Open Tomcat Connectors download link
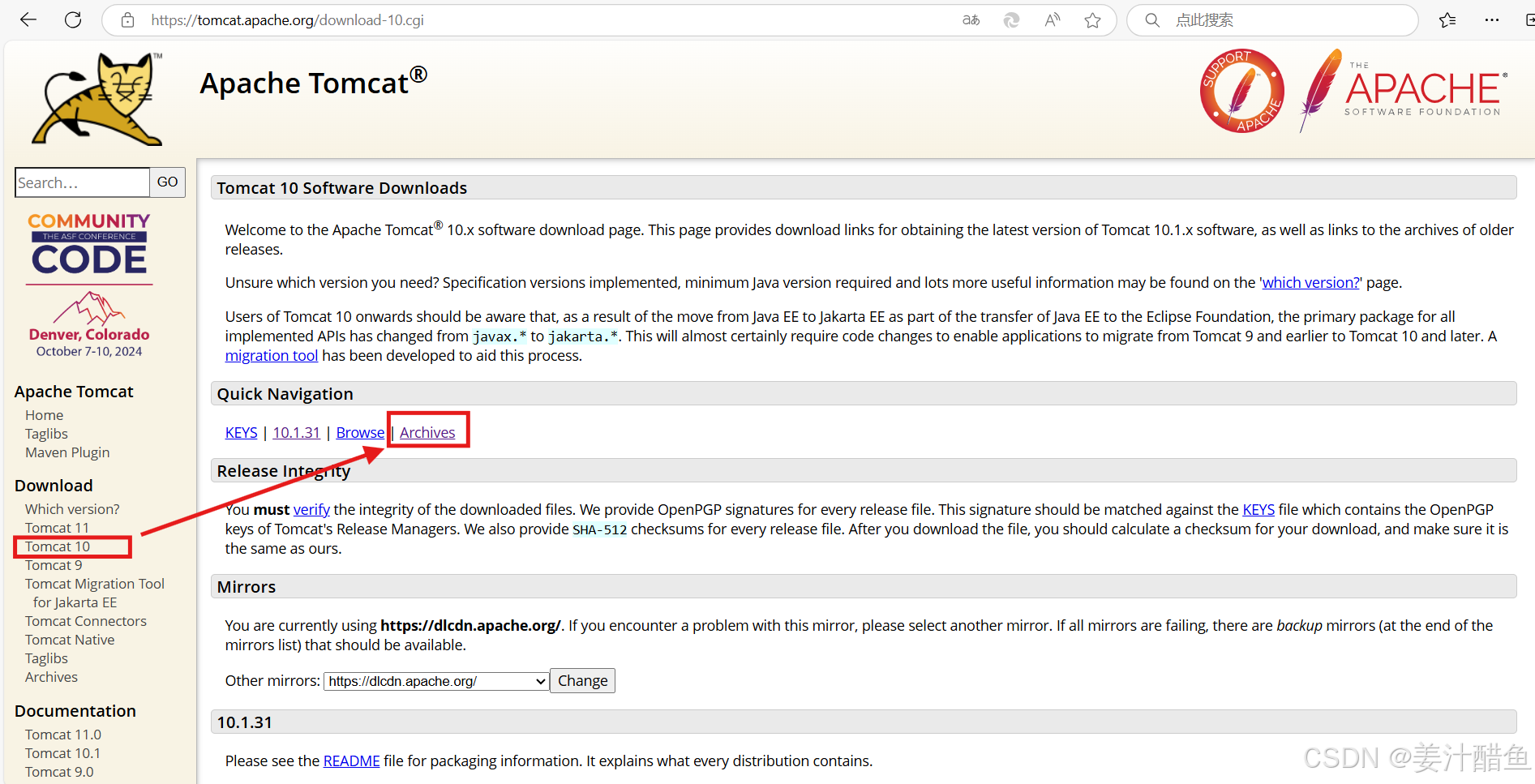The image size is (1535, 784). point(86,621)
